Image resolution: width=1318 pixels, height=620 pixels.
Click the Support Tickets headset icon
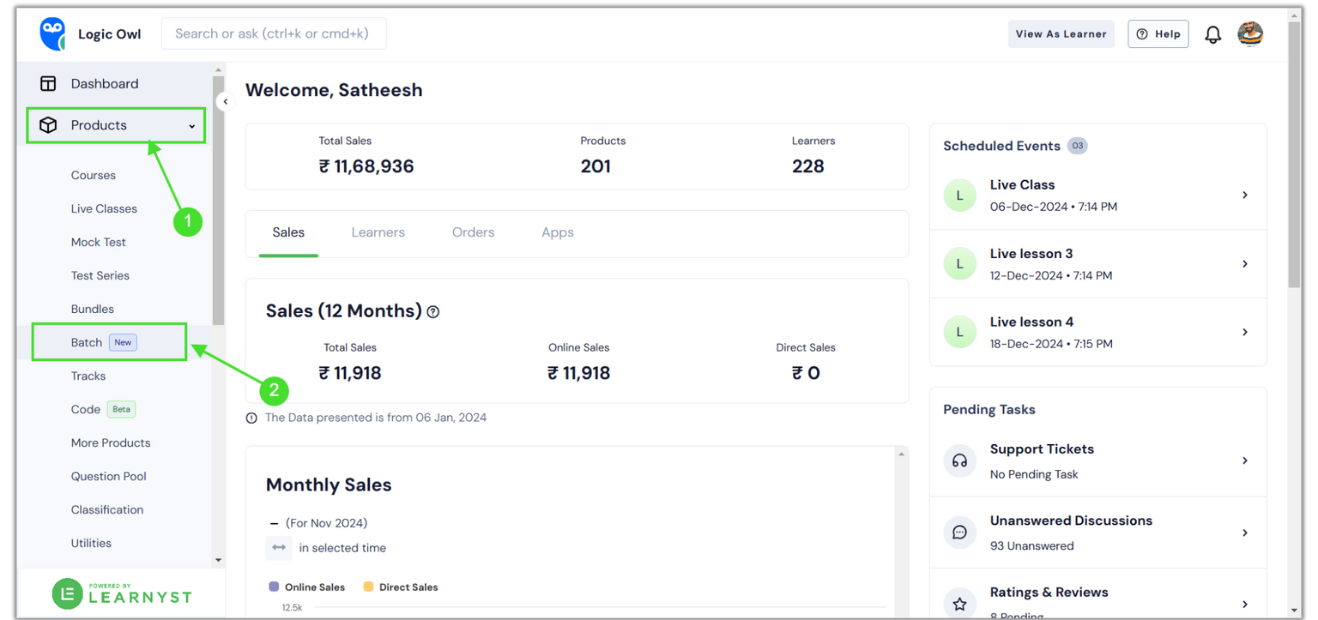960,461
